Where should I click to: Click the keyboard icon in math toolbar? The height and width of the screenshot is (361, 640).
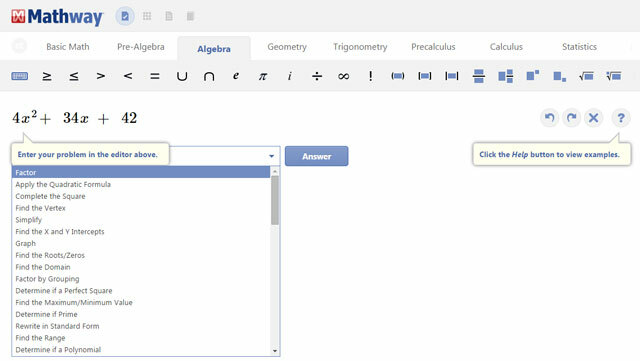[20, 76]
